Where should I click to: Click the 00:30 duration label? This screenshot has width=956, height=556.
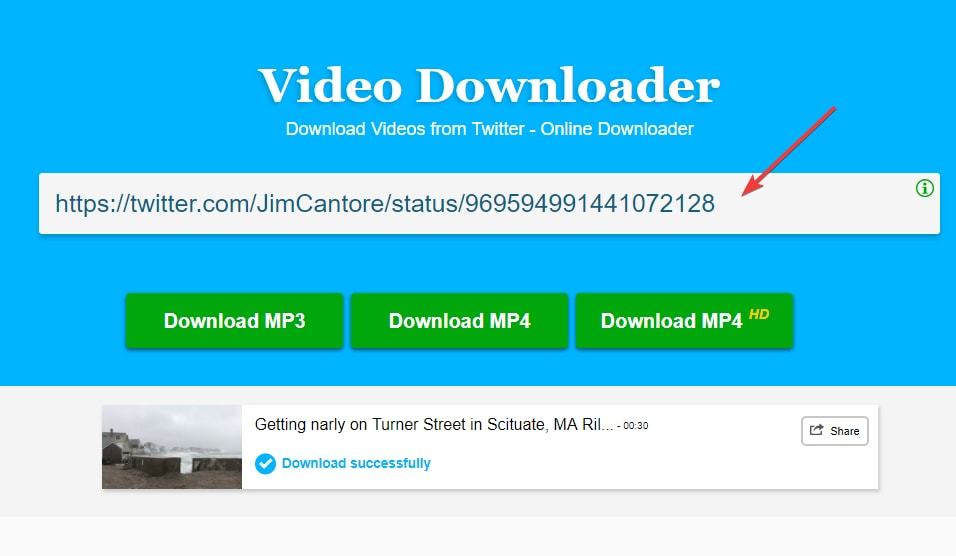pos(635,426)
